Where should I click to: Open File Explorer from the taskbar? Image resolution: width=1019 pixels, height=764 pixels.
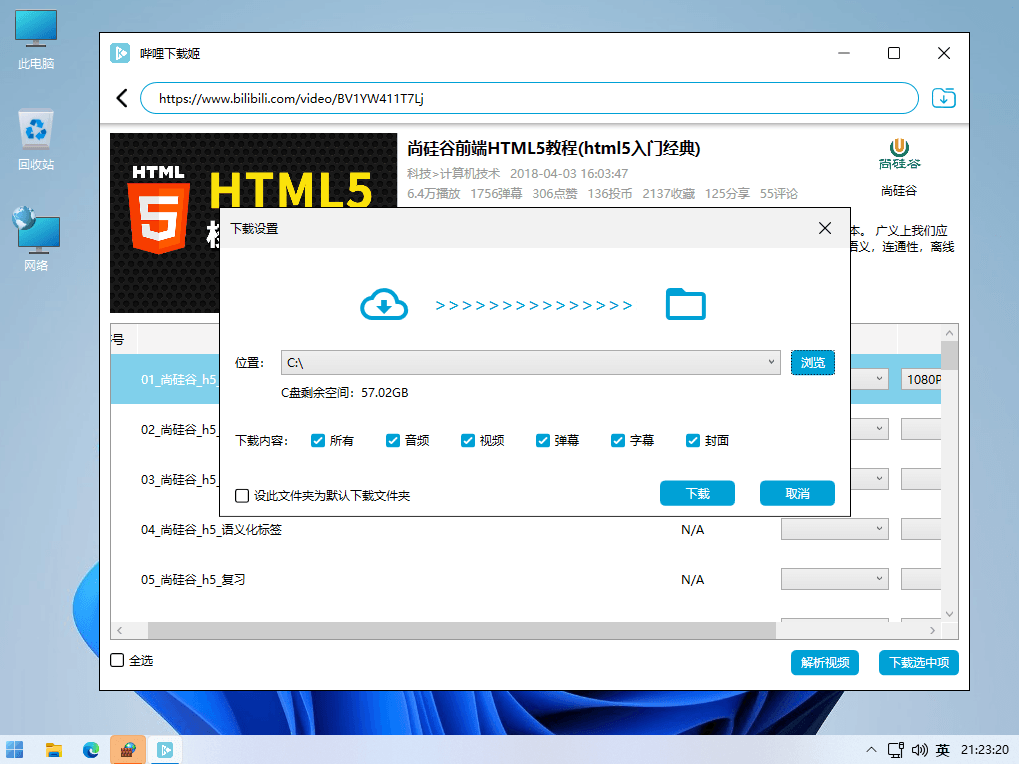point(53,750)
